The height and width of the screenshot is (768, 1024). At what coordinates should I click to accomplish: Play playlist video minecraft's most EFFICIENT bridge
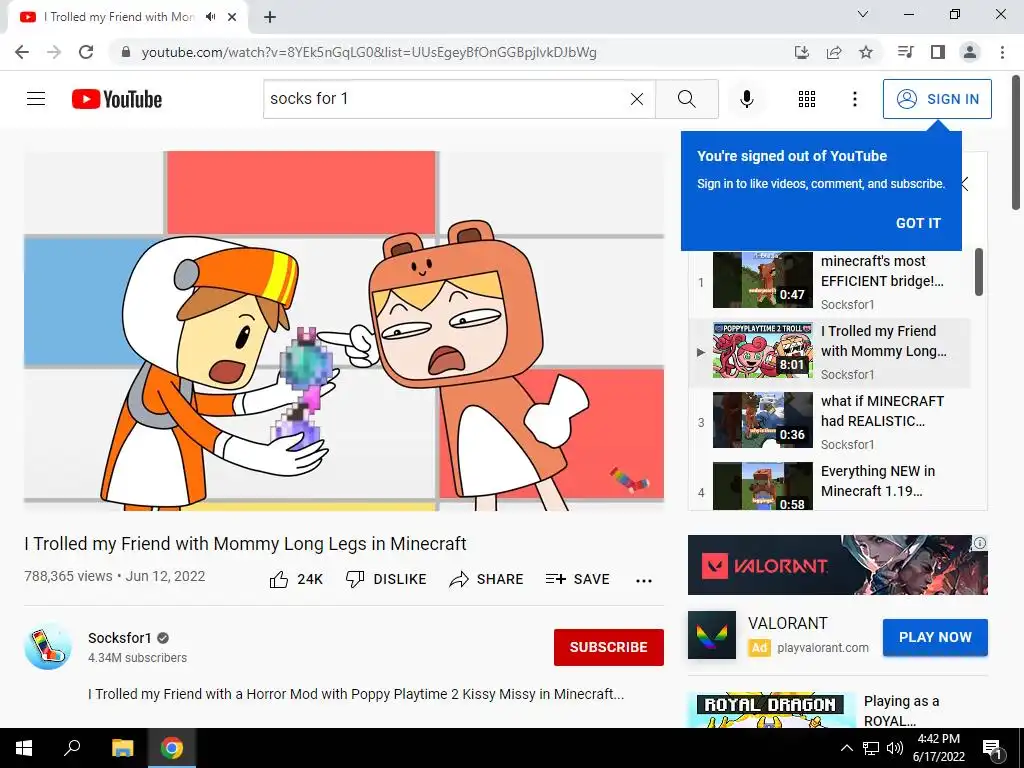coord(829,282)
